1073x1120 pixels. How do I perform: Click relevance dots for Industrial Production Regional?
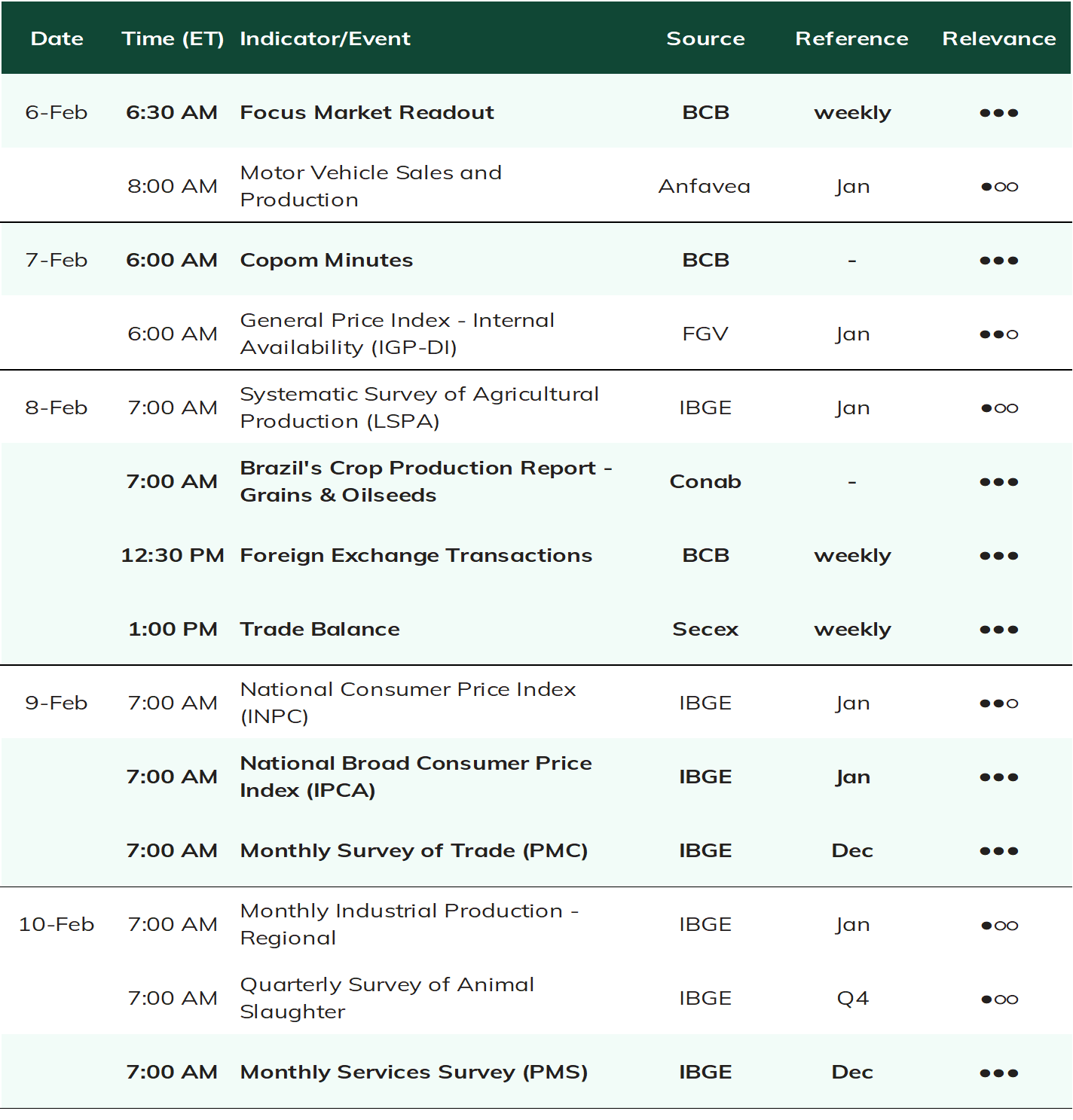pos(999,926)
